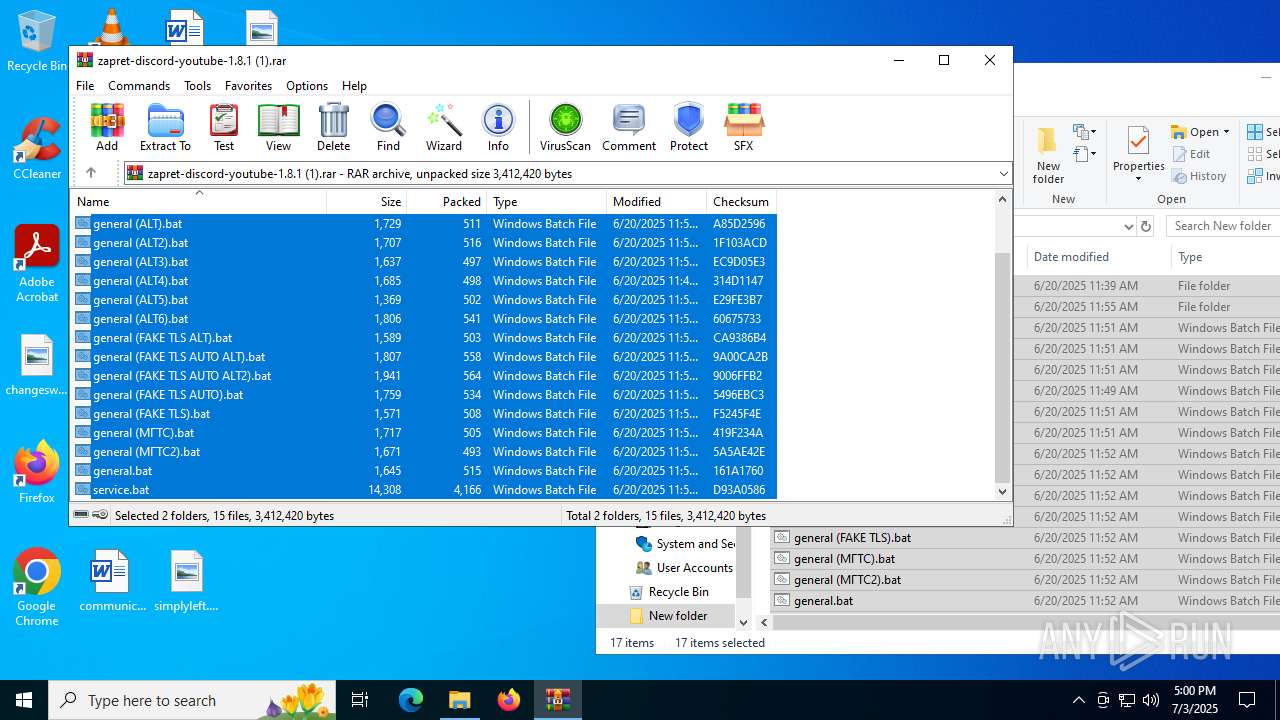Click Edit in the Explorer ribbon
Viewport: 1280px width, 720px height.
click(x=1191, y=154)
